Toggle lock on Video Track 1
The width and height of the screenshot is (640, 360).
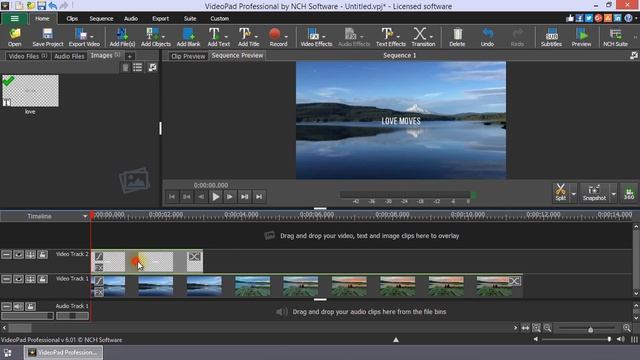42,279
